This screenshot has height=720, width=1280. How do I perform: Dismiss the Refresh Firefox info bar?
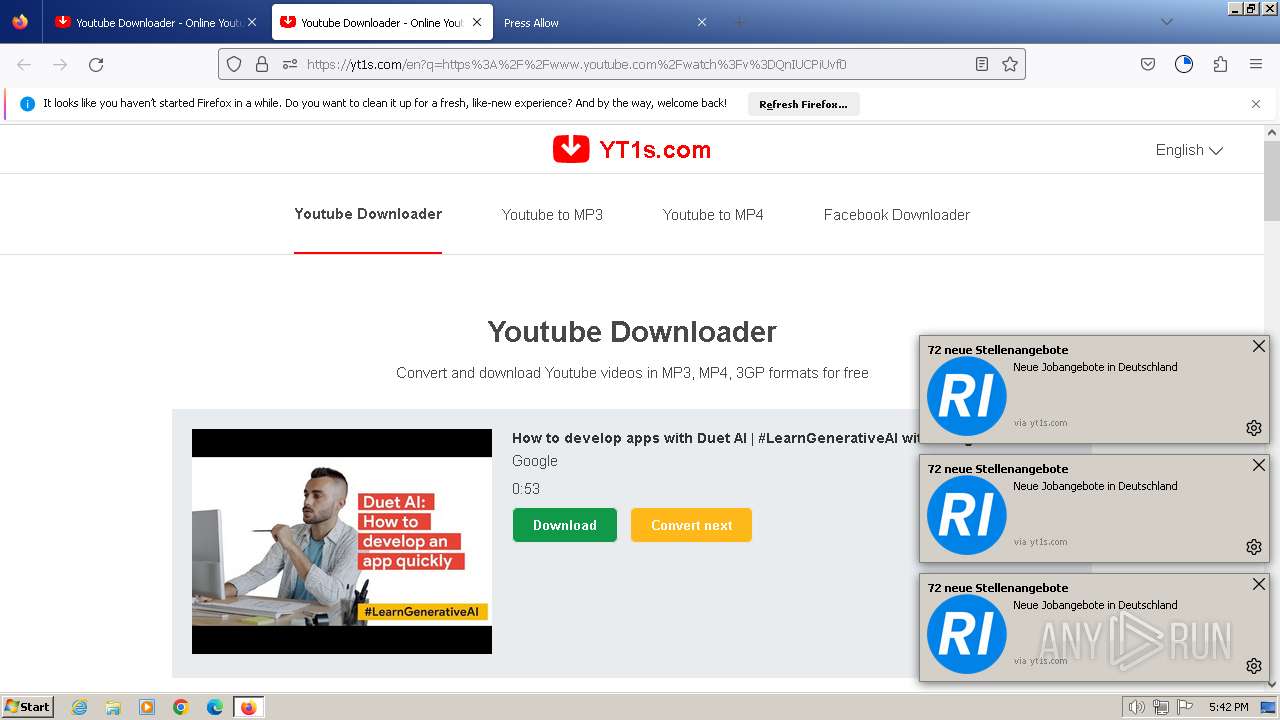coord(1256,104)
